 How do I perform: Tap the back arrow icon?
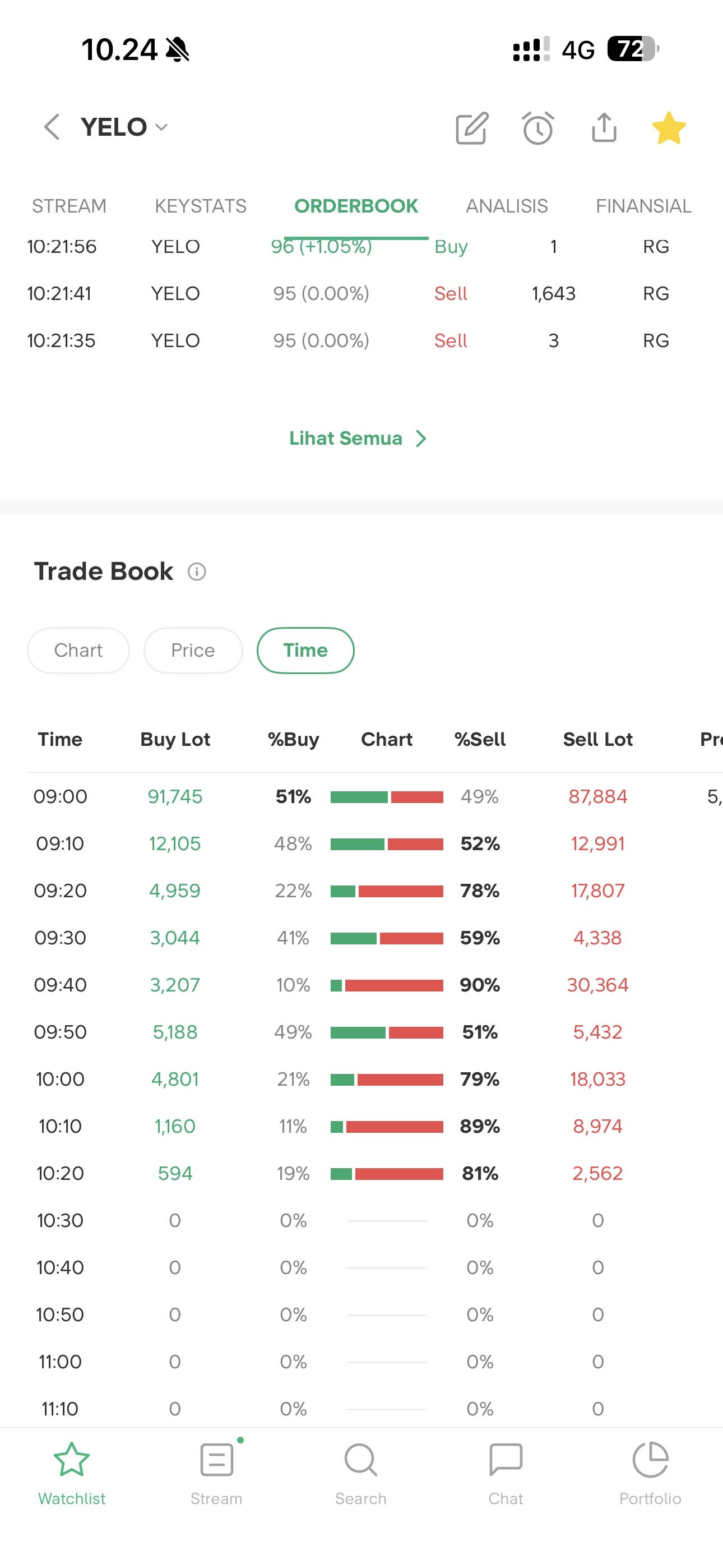click(52, 127)
